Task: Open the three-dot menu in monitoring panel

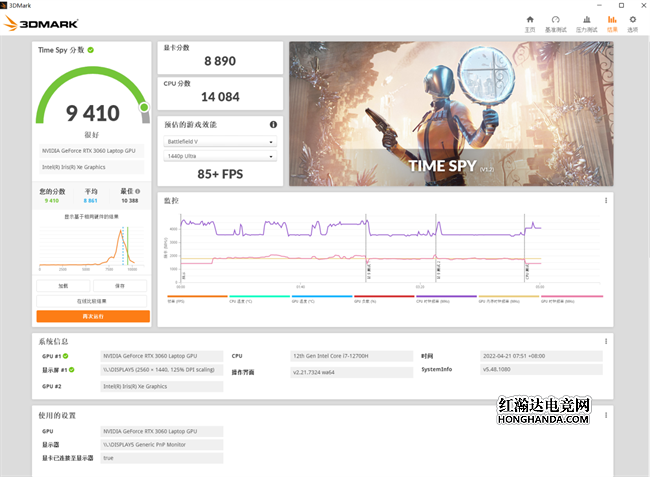Action: (x=606, y=201)
